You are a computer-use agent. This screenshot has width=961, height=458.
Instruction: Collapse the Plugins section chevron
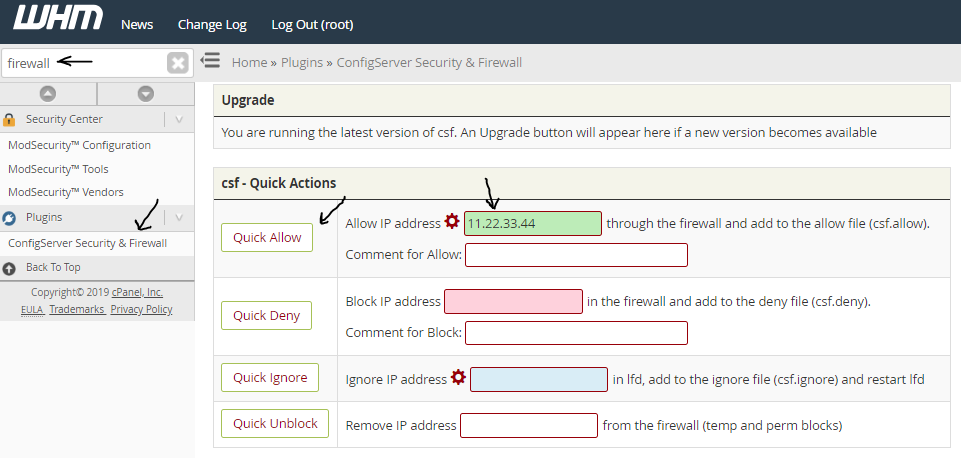coord(179,217)
